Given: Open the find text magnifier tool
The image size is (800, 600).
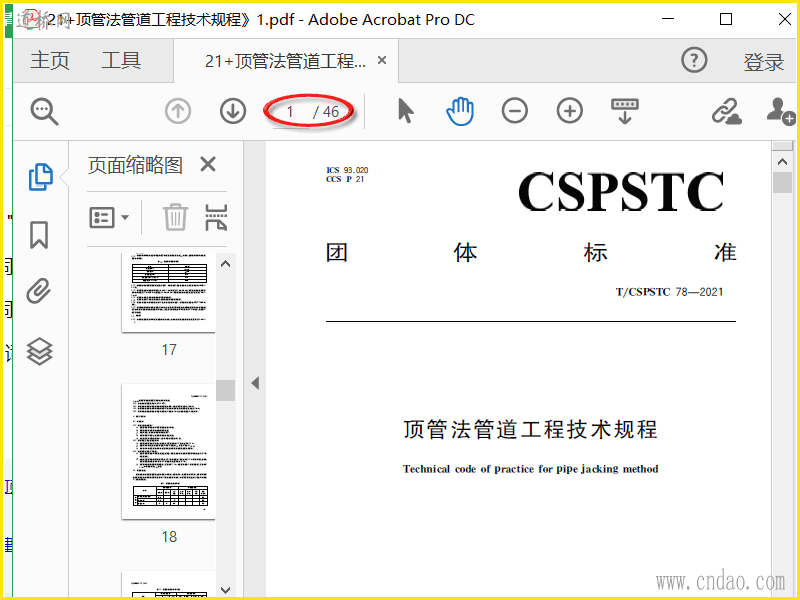Looking at the screenshot, I should tap(44, 112).
